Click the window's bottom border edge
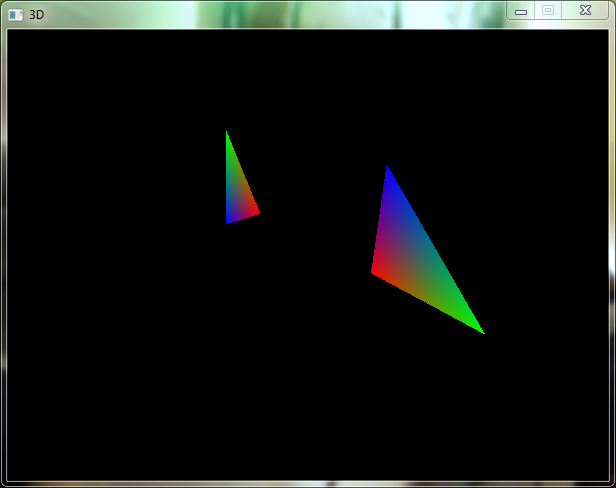The image size is (616, 488). [308, 484]
